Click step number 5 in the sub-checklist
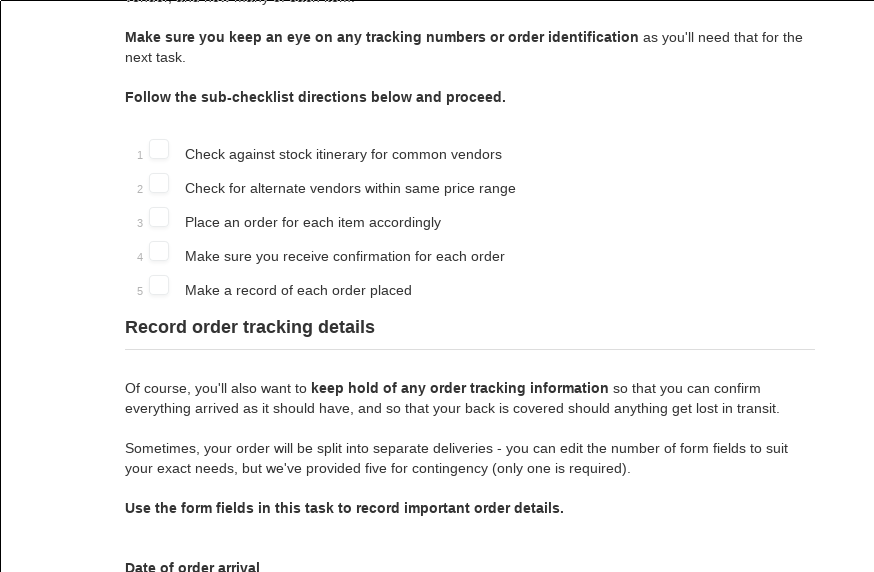Viewport: 874px width, 572px height. point(140,292)
